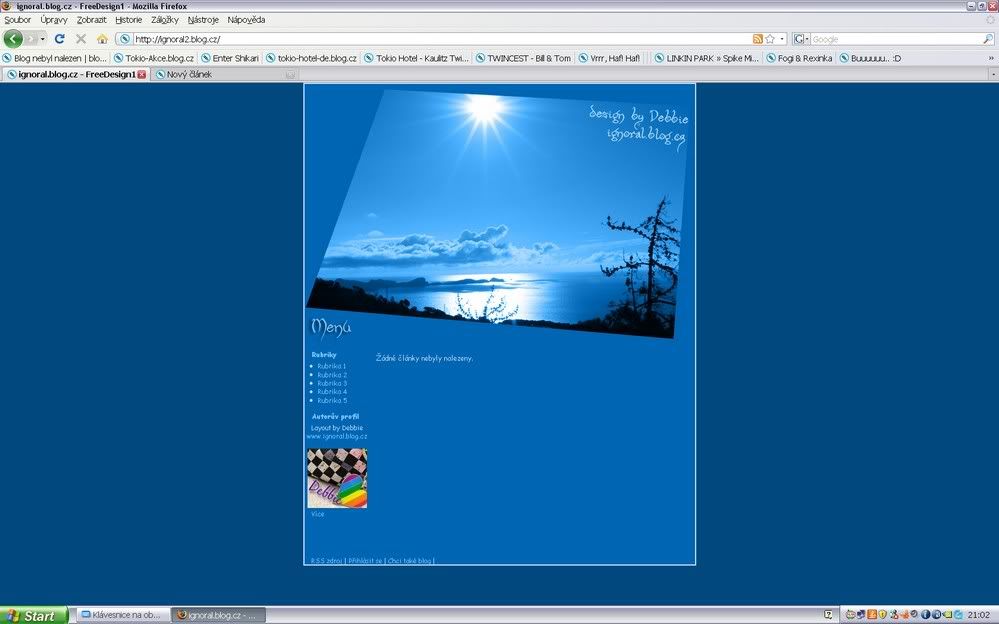The width and height of the screenshot is (999, 624).
Task: Go to the Home page icon
Action: [x=102, y=39]
